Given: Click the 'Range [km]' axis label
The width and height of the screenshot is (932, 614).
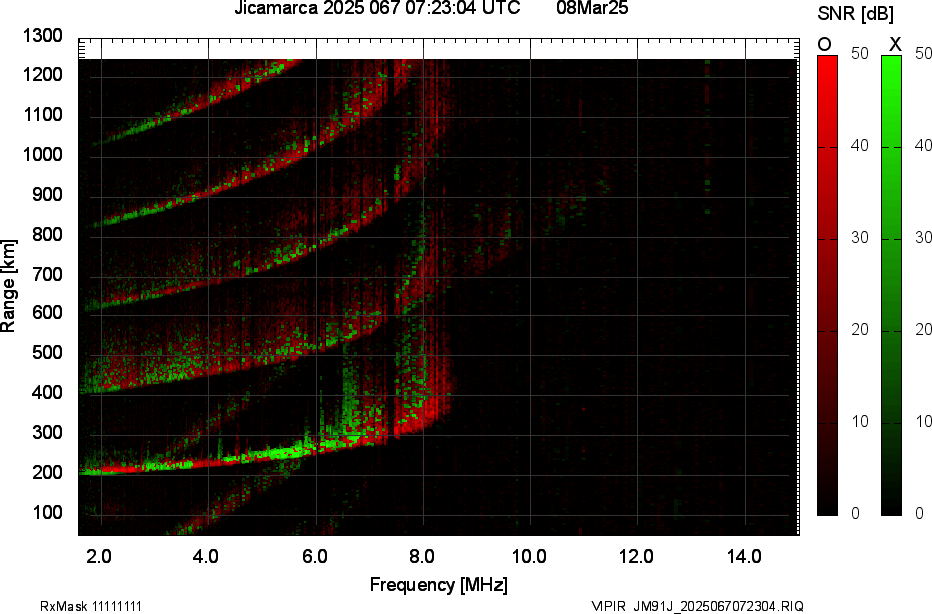Looking at the screenshot, I should (x=8, y=286).
